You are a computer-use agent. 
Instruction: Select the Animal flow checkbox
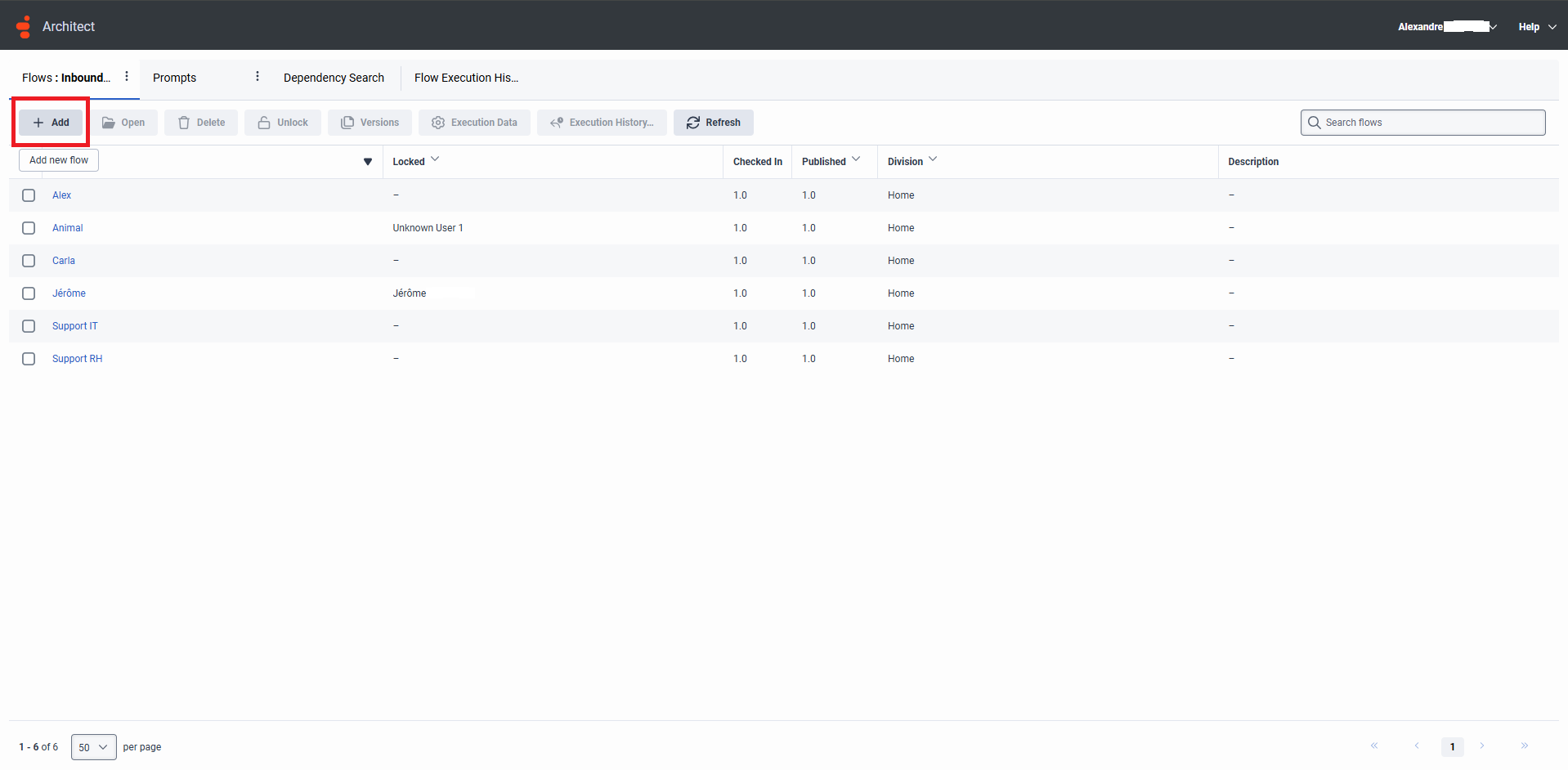[29, 228]
